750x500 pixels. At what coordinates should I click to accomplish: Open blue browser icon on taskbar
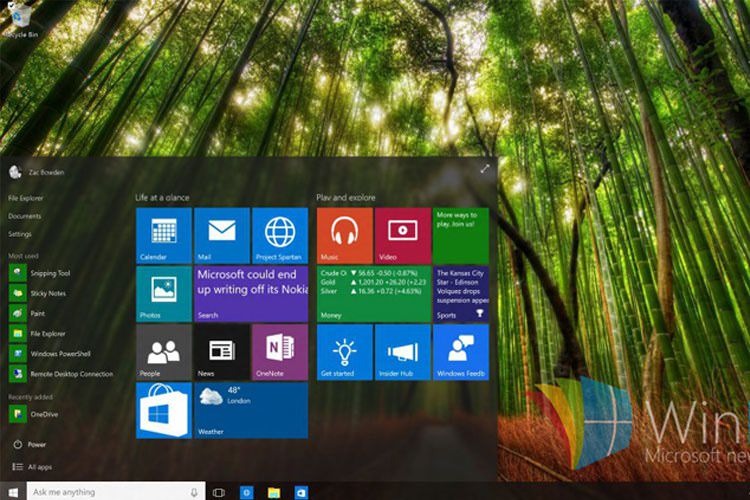(x=246, y=492)
